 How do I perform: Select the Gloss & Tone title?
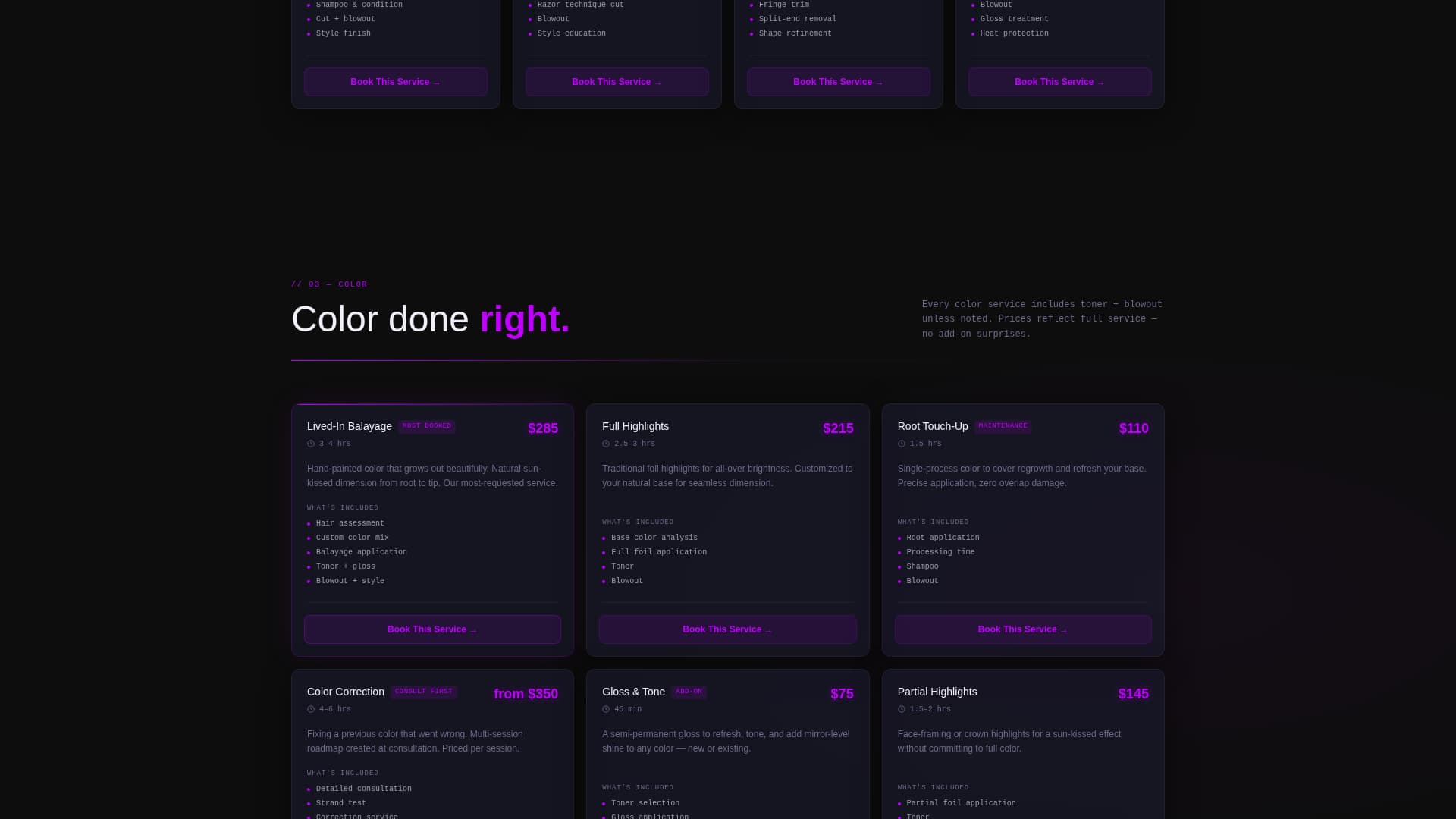click(633, 692)
